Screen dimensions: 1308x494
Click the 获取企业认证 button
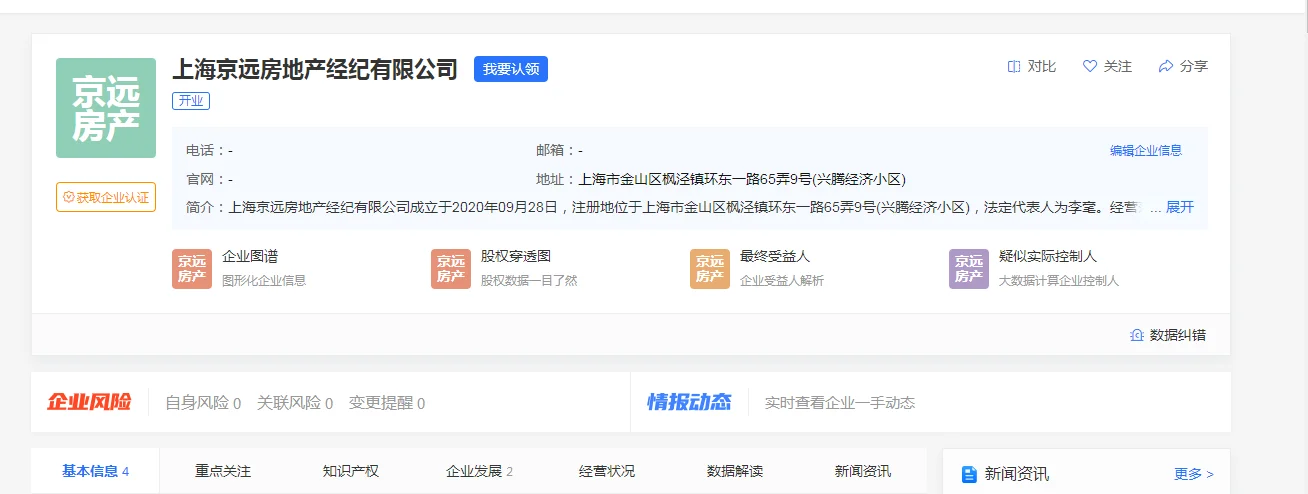106,197
